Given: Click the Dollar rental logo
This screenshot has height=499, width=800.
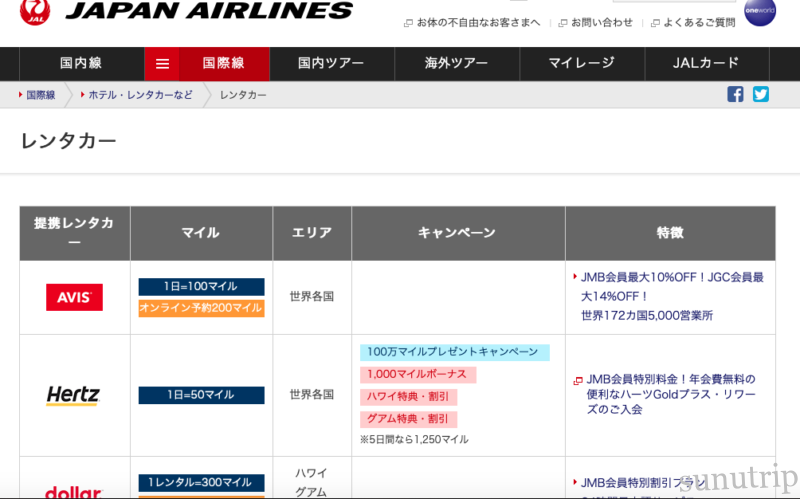Looking at the screenshot, I should (x=74, y=491).
